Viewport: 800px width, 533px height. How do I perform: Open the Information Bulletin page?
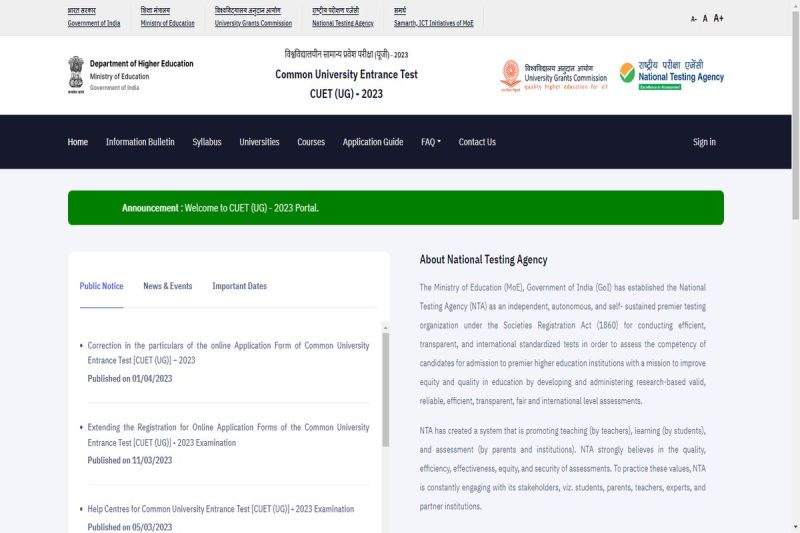pyautogui.click(x=140, y=142)
